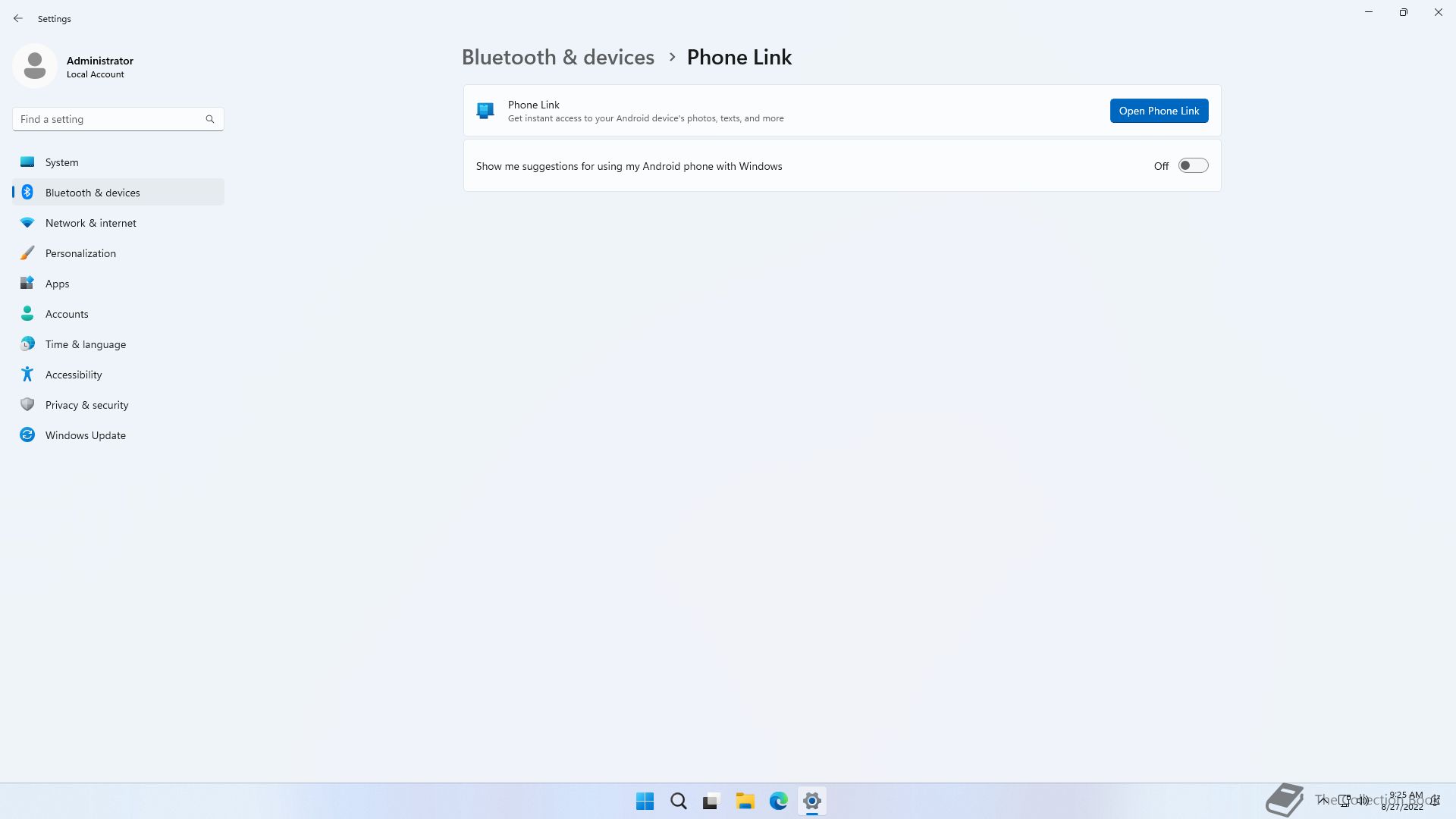Select the System menu item
Image resolution: width=1456 pixels, height=819 pixels.
tap(62, 161)
